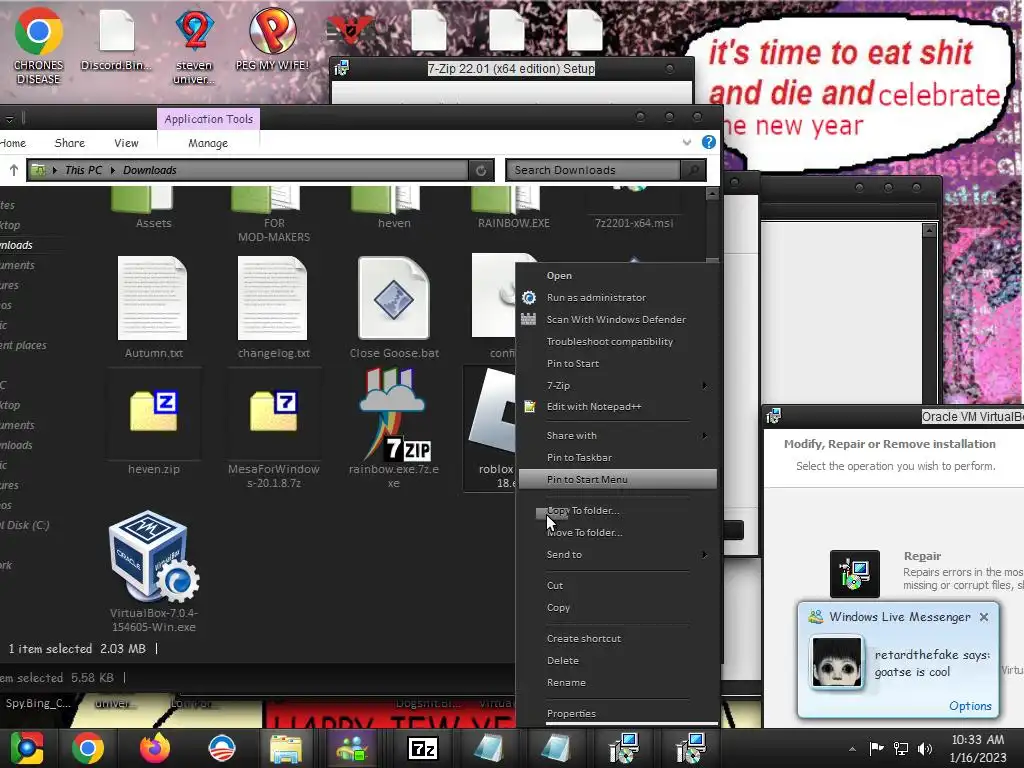The image size is (1024, 768).
Task: Open the 7z app in taskbar
Action: click(423, 748)
